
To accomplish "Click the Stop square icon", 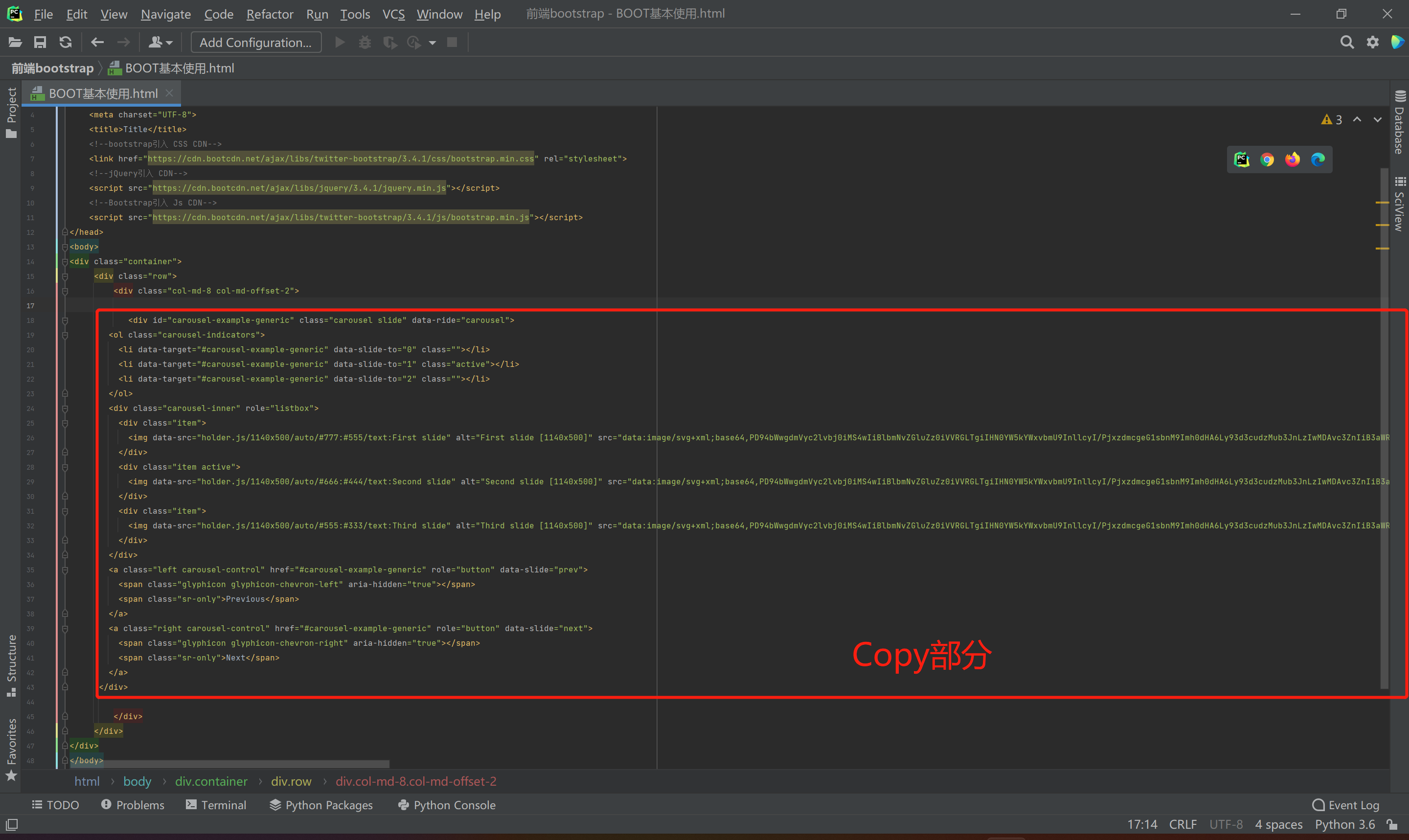I will pyautogui.click(x=452, y=43).
